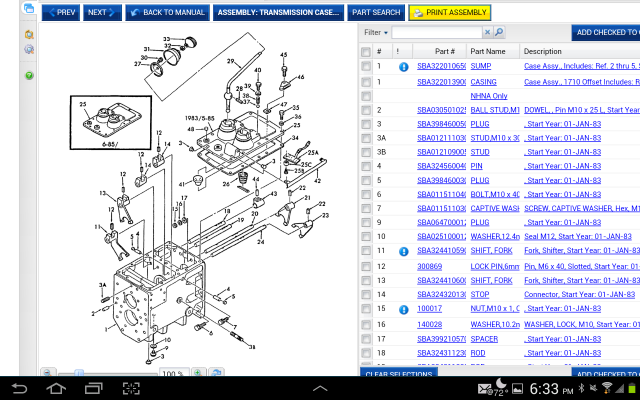
Task: Zoom in diagram with plus magnifier icon
Action: coord(198,373)
